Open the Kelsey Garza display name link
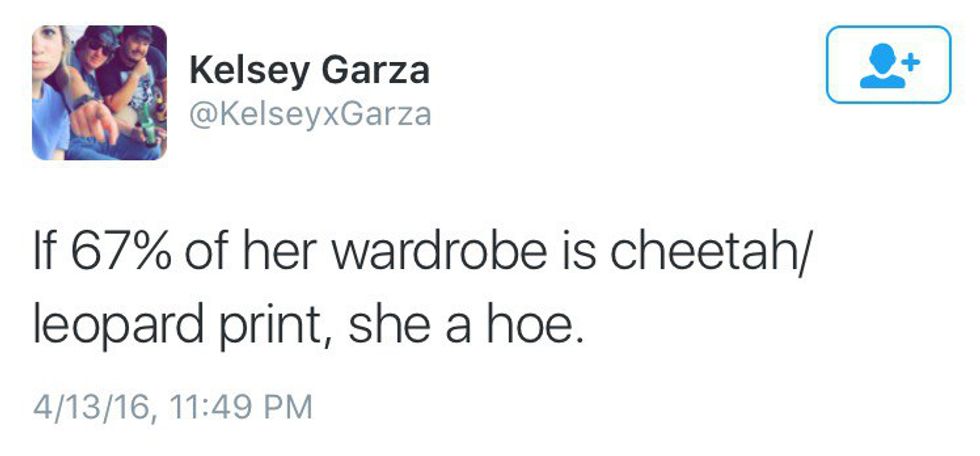This screenshot has width=980, height=456. click(309, 70)
